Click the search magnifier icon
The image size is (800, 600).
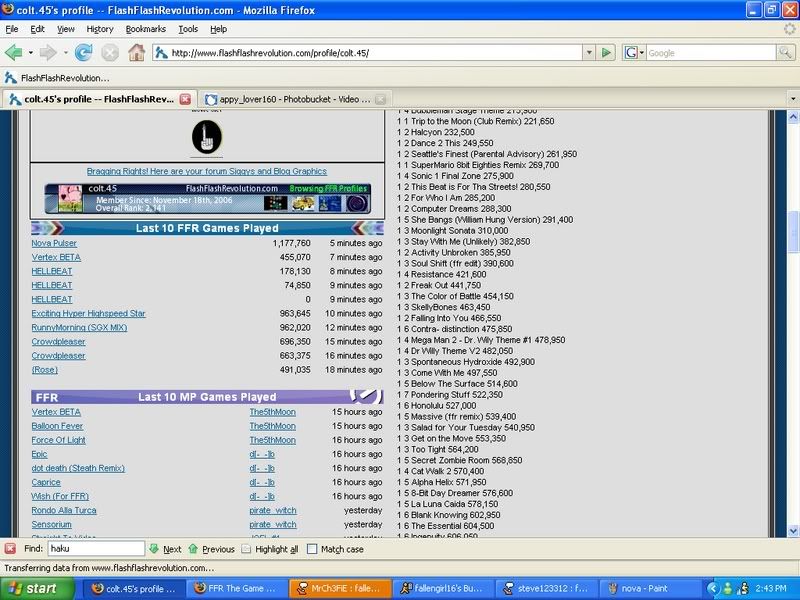[x=785, y=53]
